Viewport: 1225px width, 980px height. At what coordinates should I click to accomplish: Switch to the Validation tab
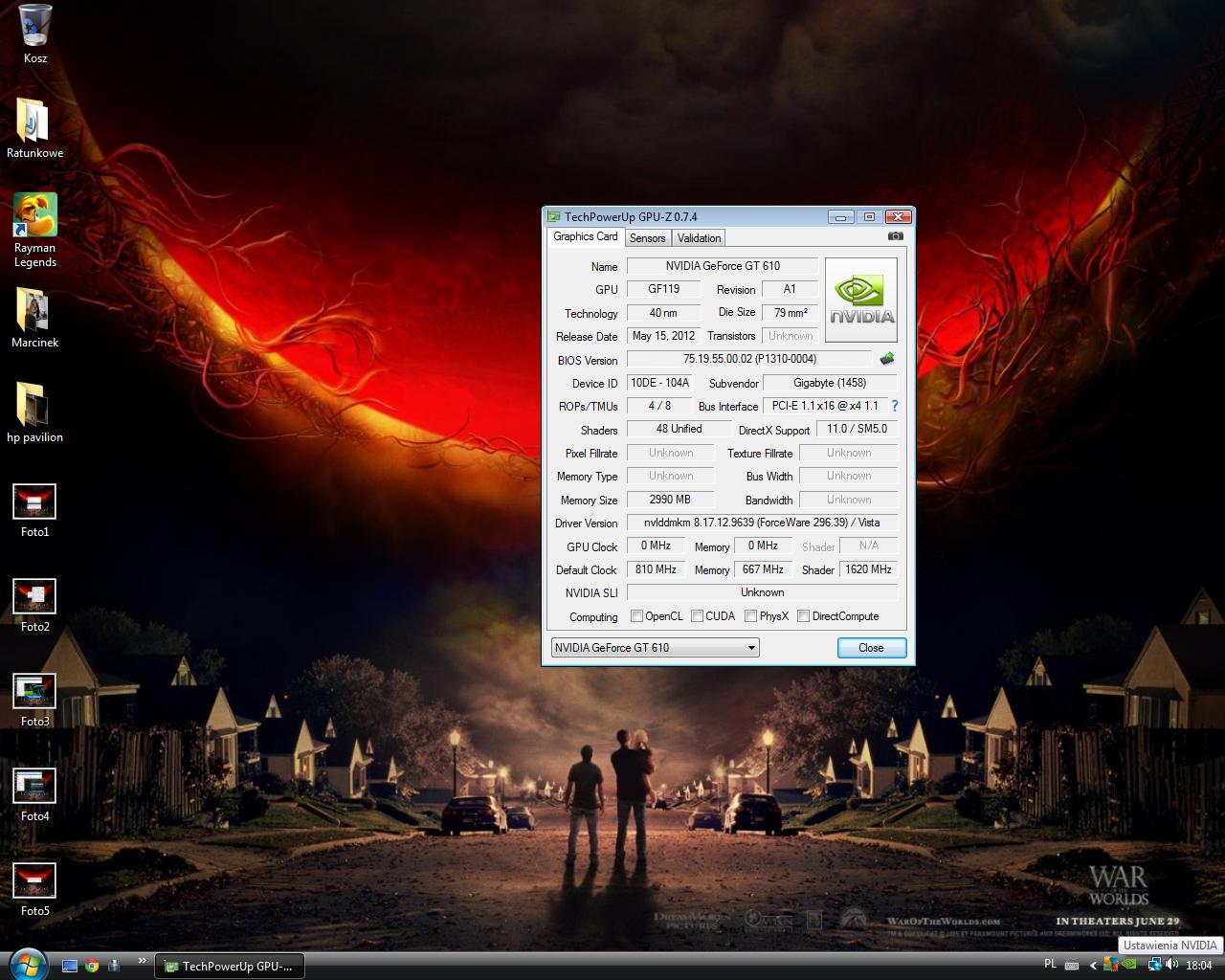pos(699,238)
